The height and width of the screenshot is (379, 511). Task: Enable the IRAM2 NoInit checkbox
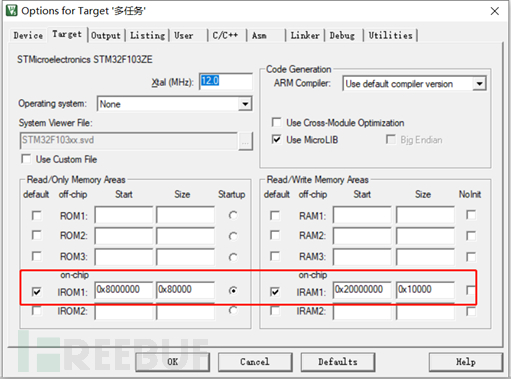point(471,312)
